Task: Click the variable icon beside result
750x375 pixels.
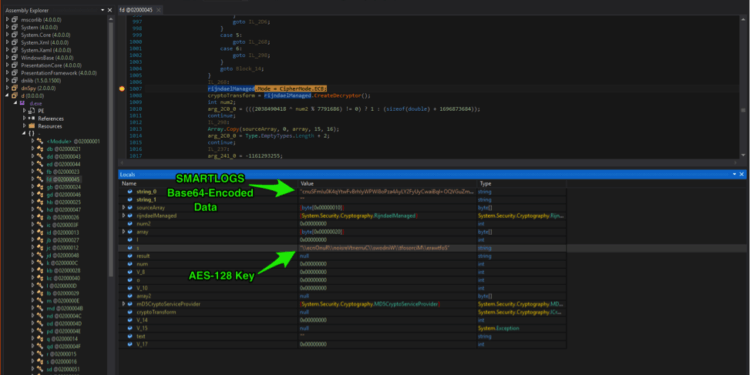Action: (x=130, y=256)
